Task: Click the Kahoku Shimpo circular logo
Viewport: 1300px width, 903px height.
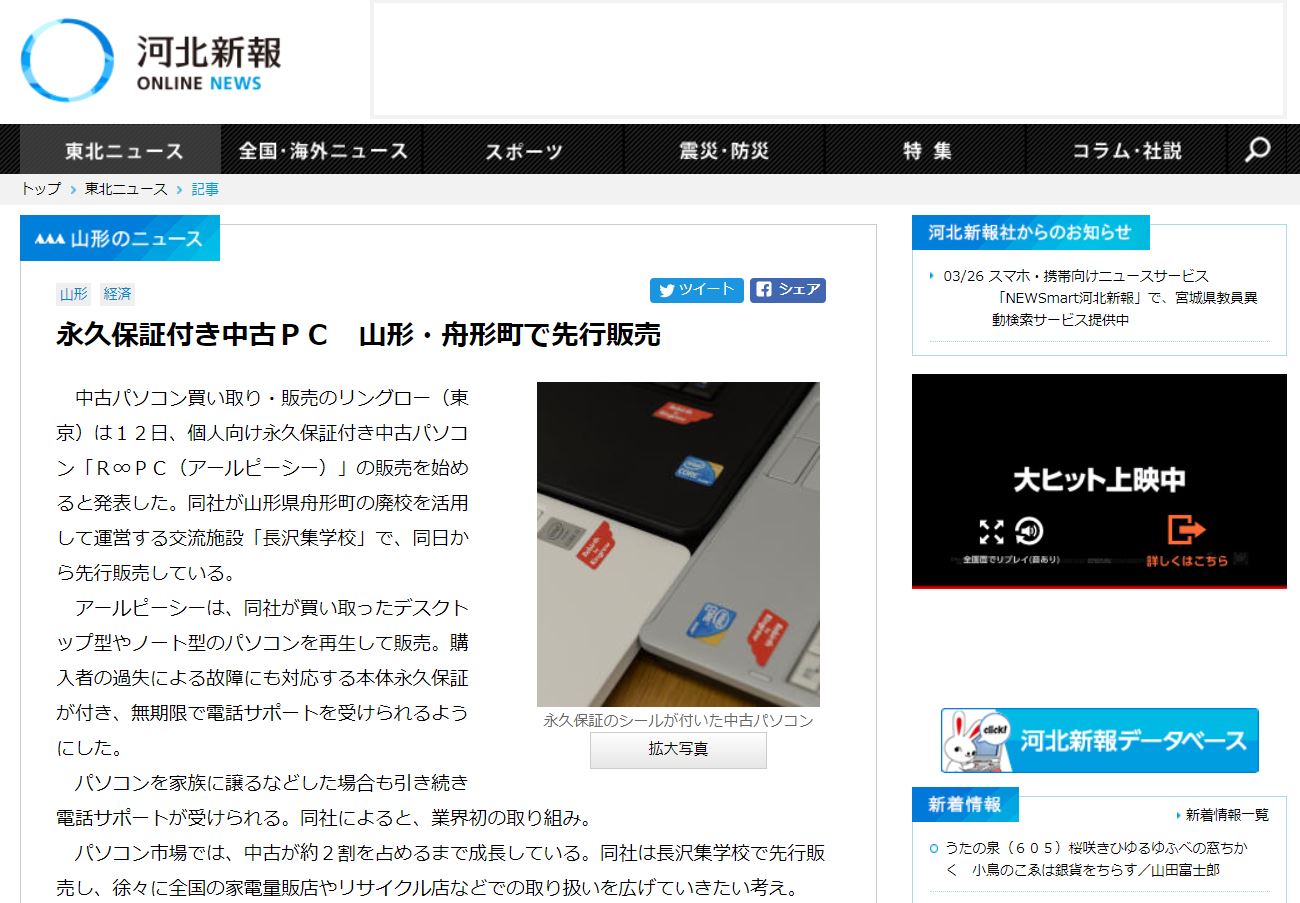Action: (x=67, y=60)
